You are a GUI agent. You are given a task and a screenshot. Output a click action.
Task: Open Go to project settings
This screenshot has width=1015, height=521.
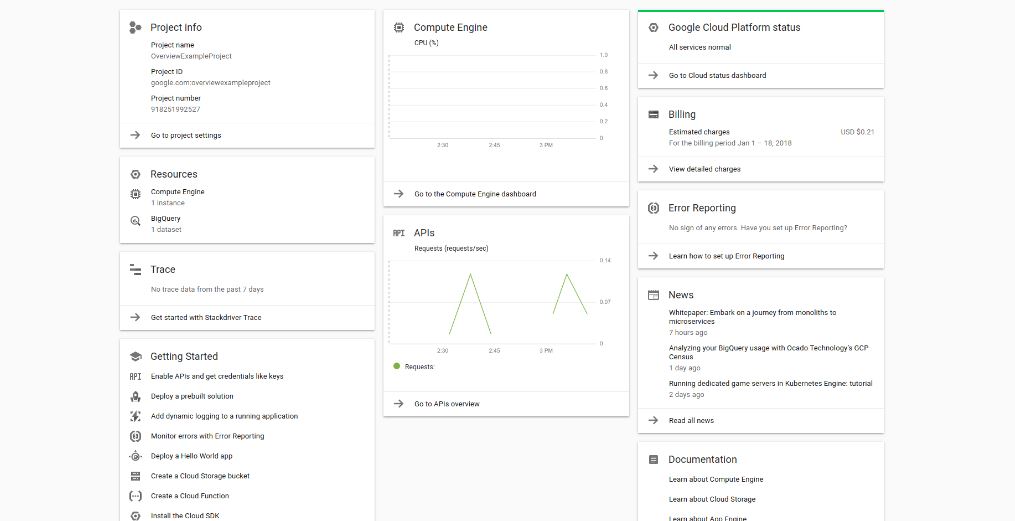186,135
